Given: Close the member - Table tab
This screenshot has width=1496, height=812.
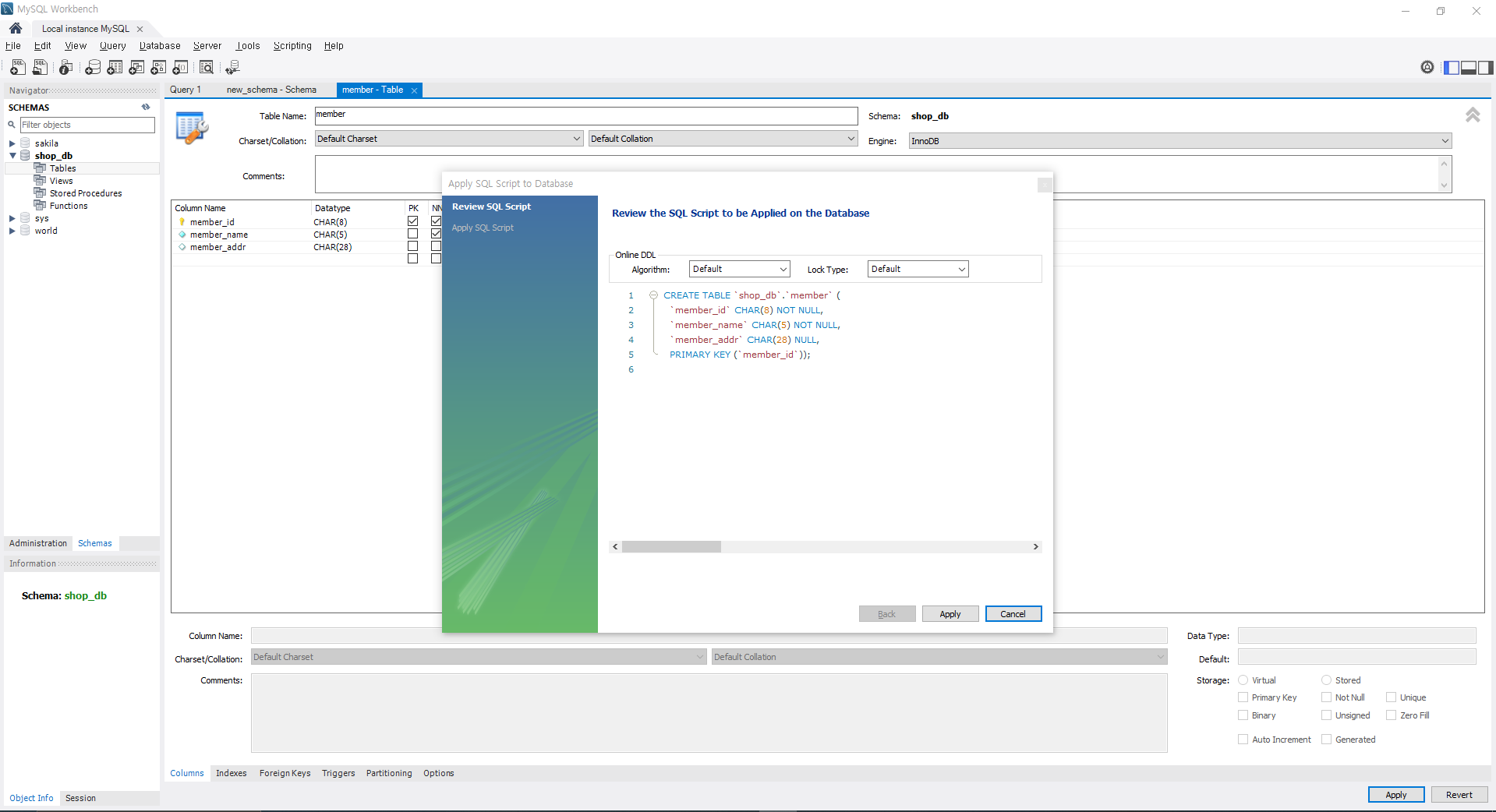Looking at the screenshot, I should point(414,90).
